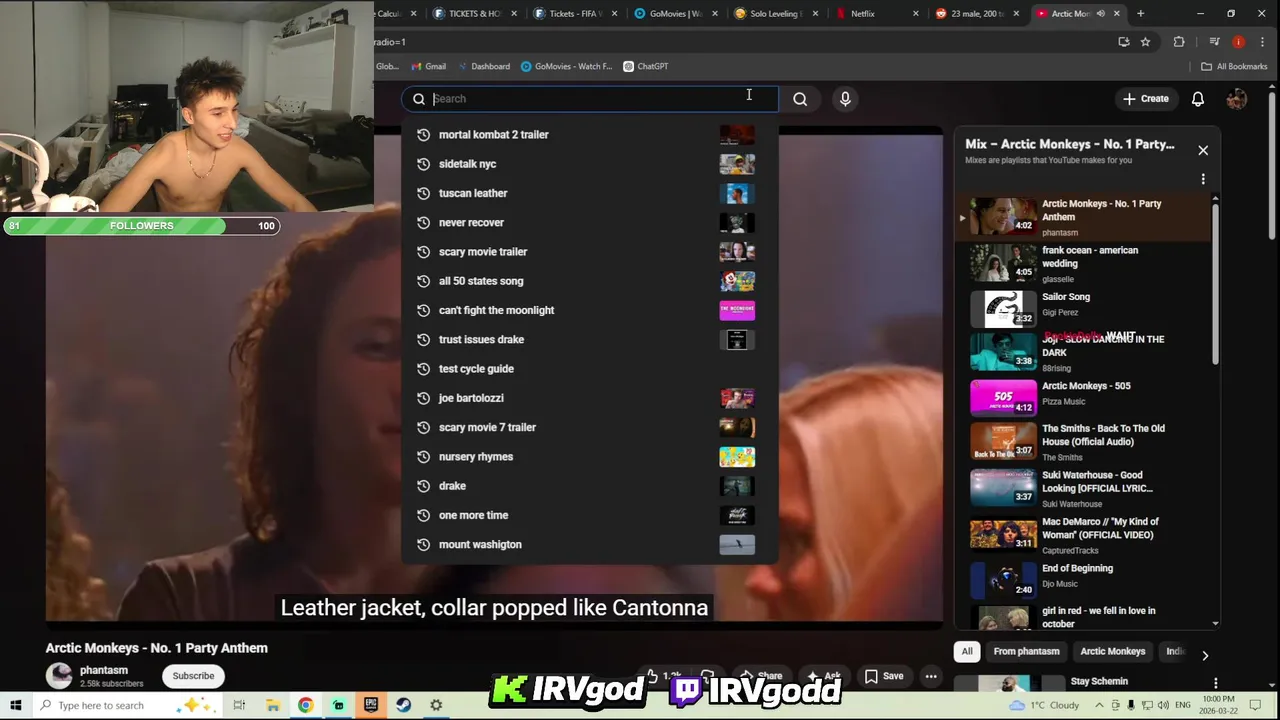
Task: Select 'all 50 states song' suggestion
Action: click(590, 281)
